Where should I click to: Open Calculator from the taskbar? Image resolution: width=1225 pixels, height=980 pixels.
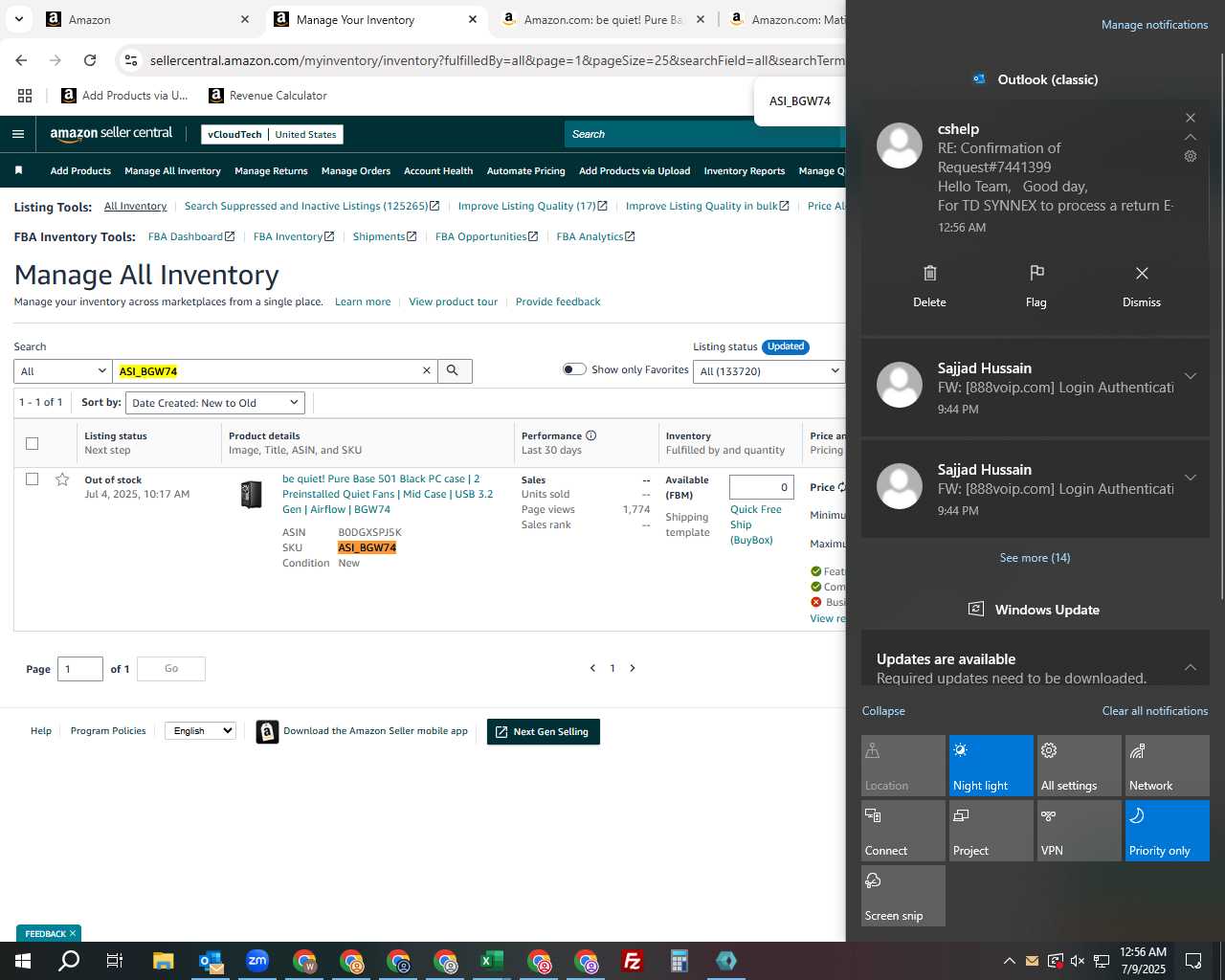[679, 961]
